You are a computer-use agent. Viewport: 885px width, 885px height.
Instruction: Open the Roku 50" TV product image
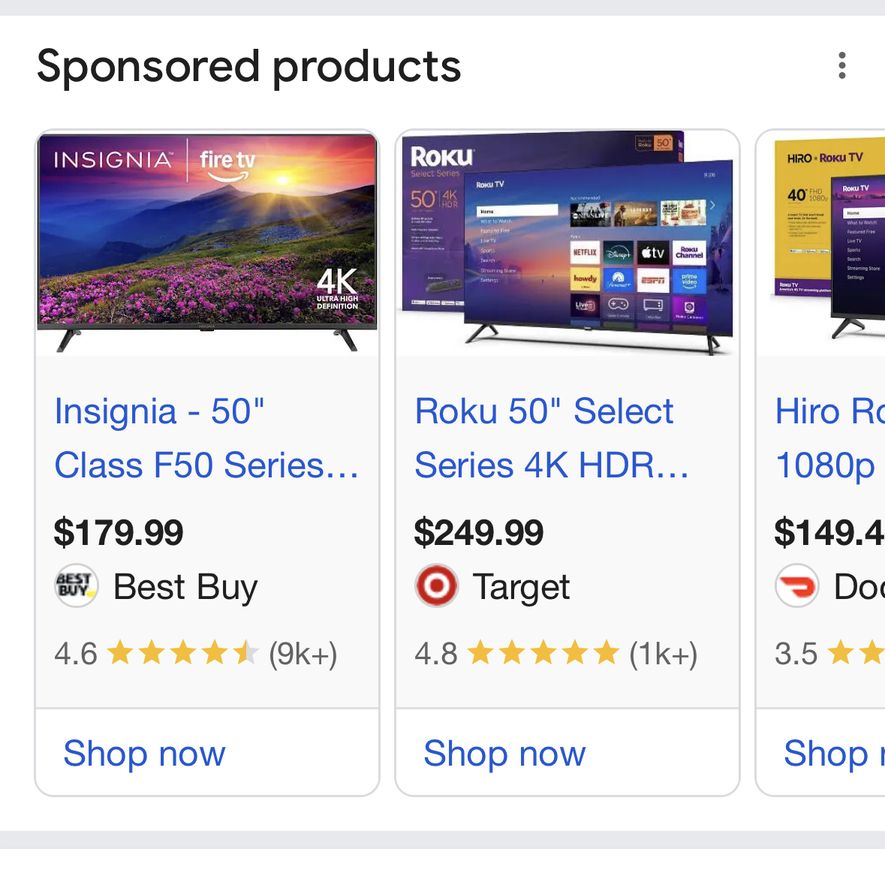567,243
